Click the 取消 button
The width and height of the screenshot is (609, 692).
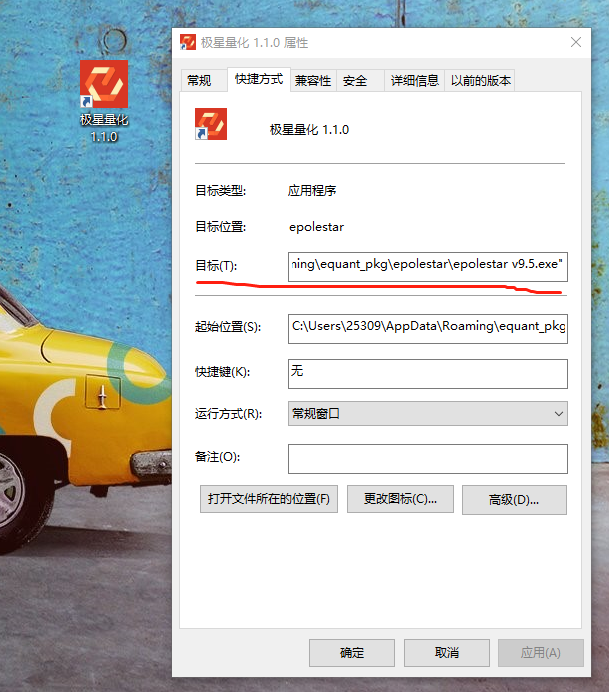click(447, 653)
